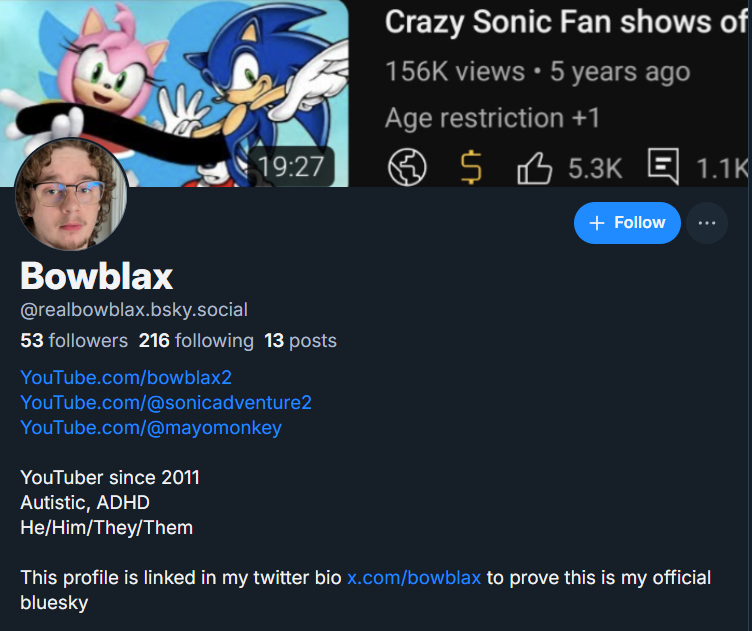
Task: Click the dollar monetization icon
Action: tap(471, 168)
